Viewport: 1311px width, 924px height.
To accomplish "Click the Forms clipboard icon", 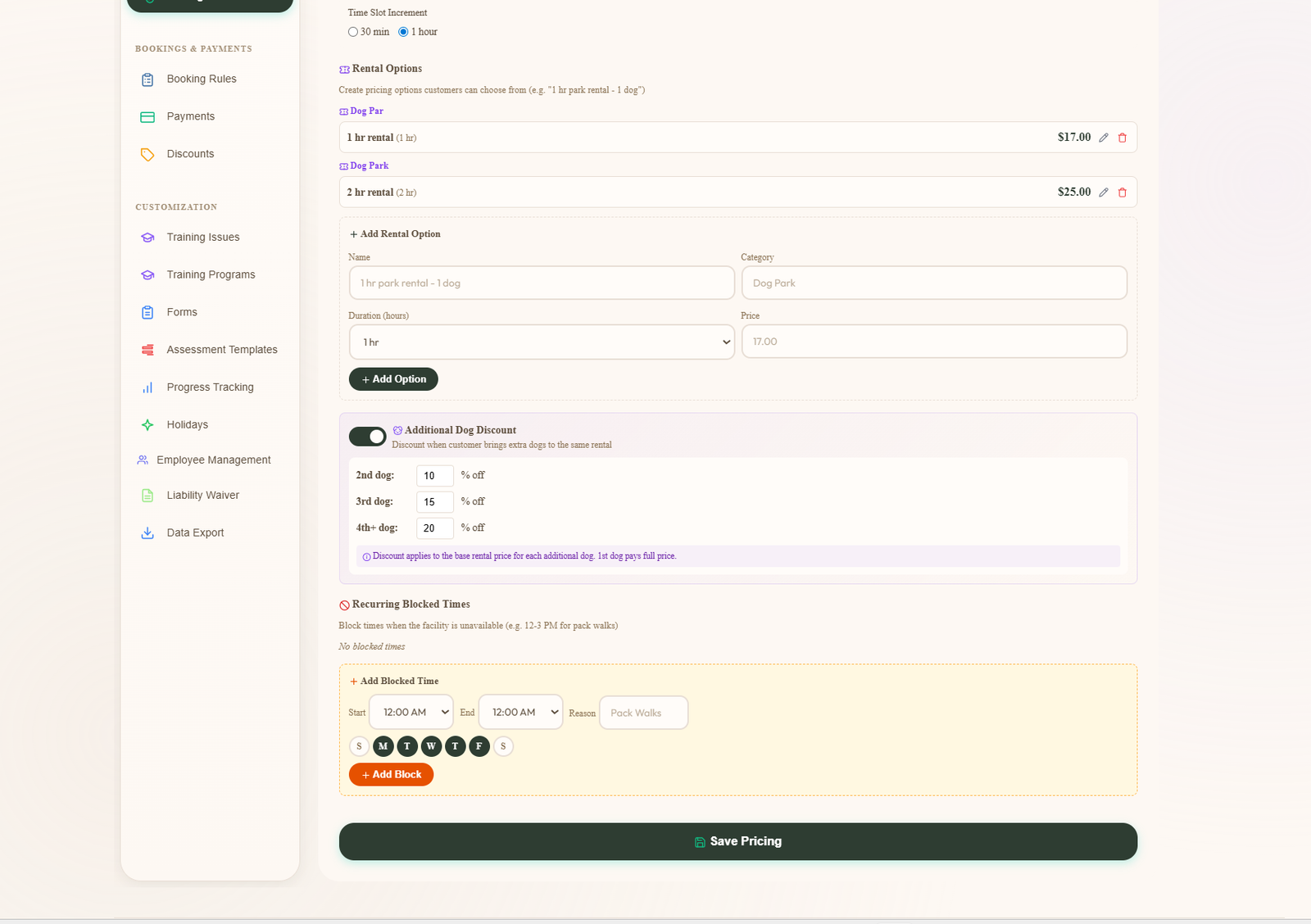I will (147, 312).
